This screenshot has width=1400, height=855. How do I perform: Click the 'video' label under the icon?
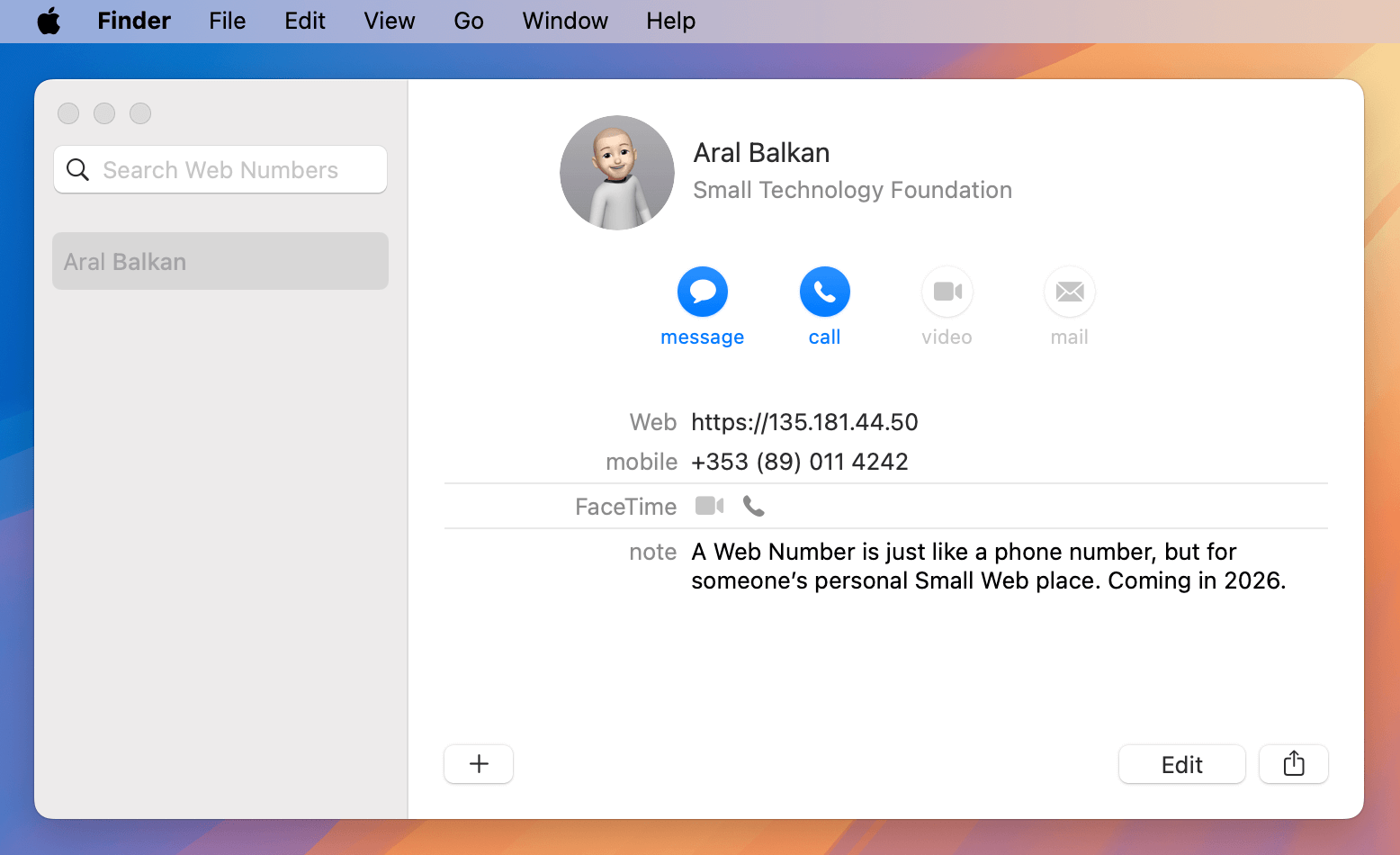tap(947, 337)
